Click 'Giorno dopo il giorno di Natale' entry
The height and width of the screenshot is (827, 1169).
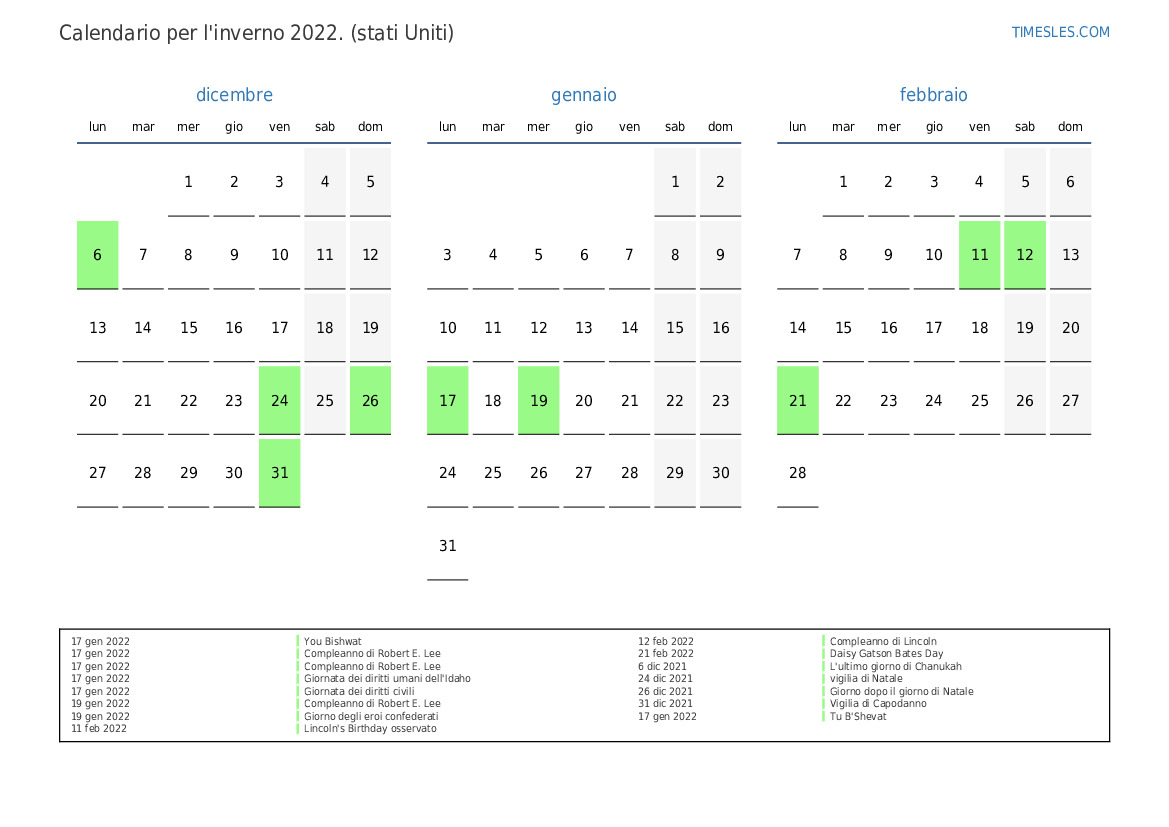901,691
